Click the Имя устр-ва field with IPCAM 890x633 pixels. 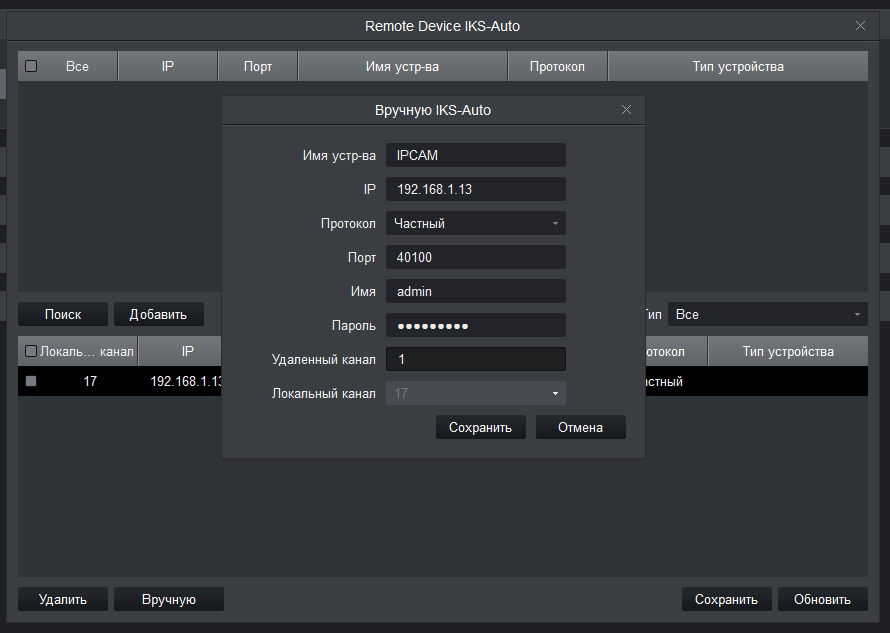coord(475,155)
